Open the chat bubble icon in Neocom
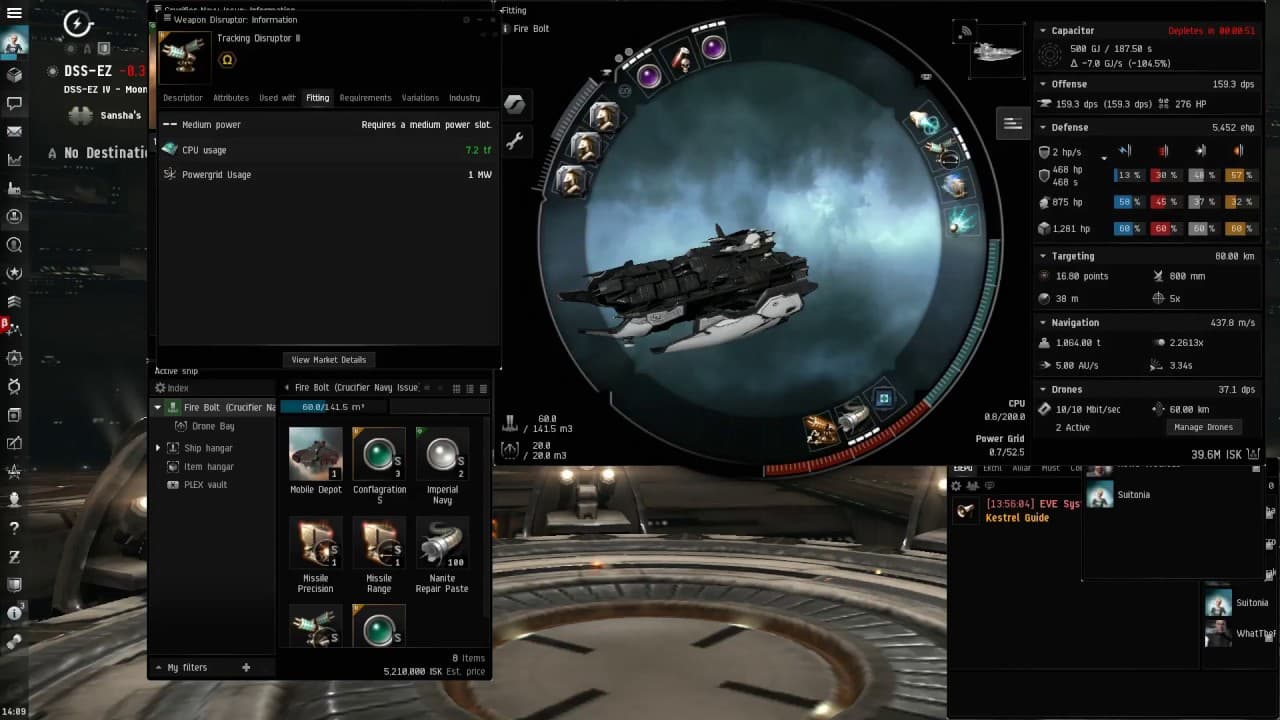Image resolution: width=1280 pixels, height=720 pixels. click(14, 103)
